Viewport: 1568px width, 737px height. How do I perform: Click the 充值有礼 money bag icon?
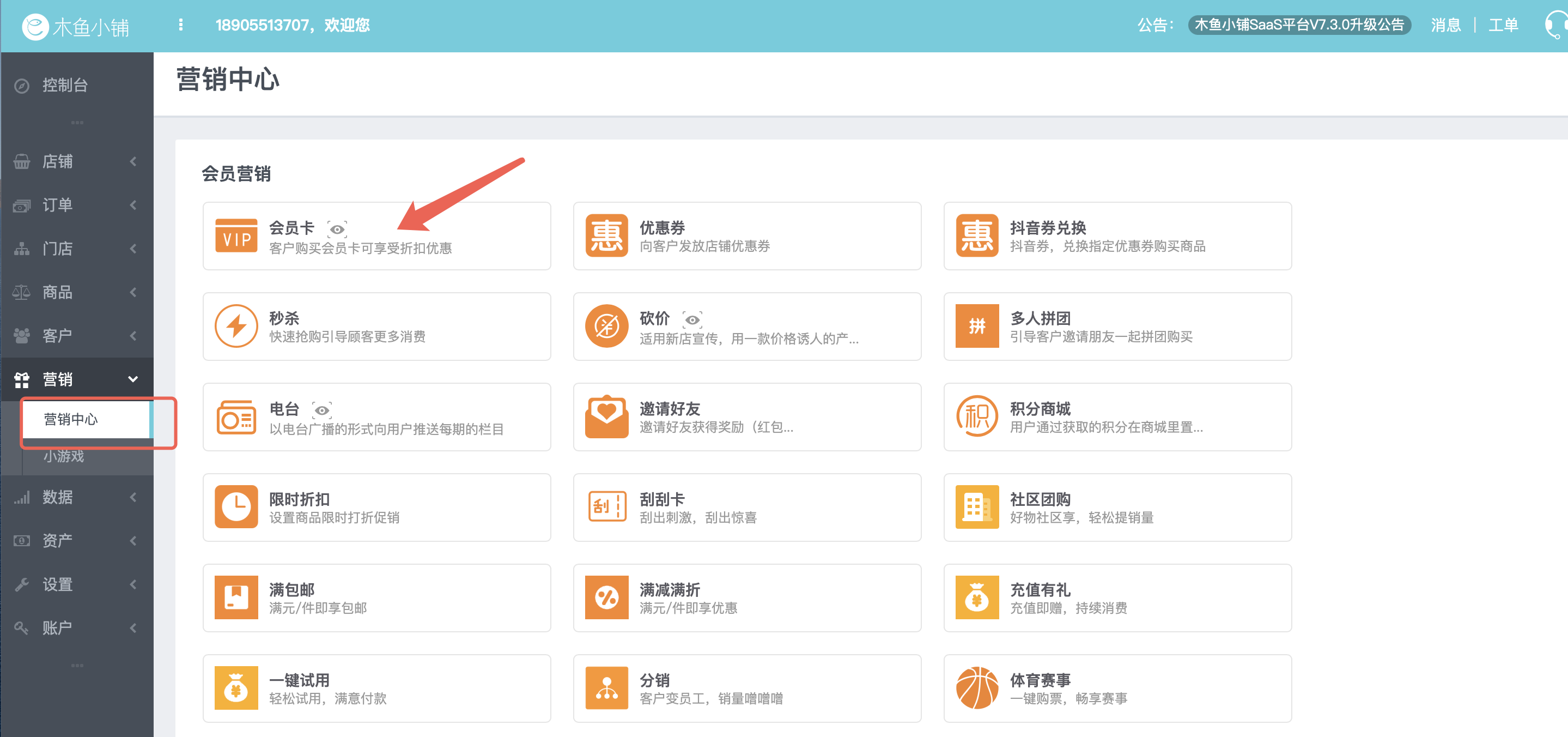point(977,597)
